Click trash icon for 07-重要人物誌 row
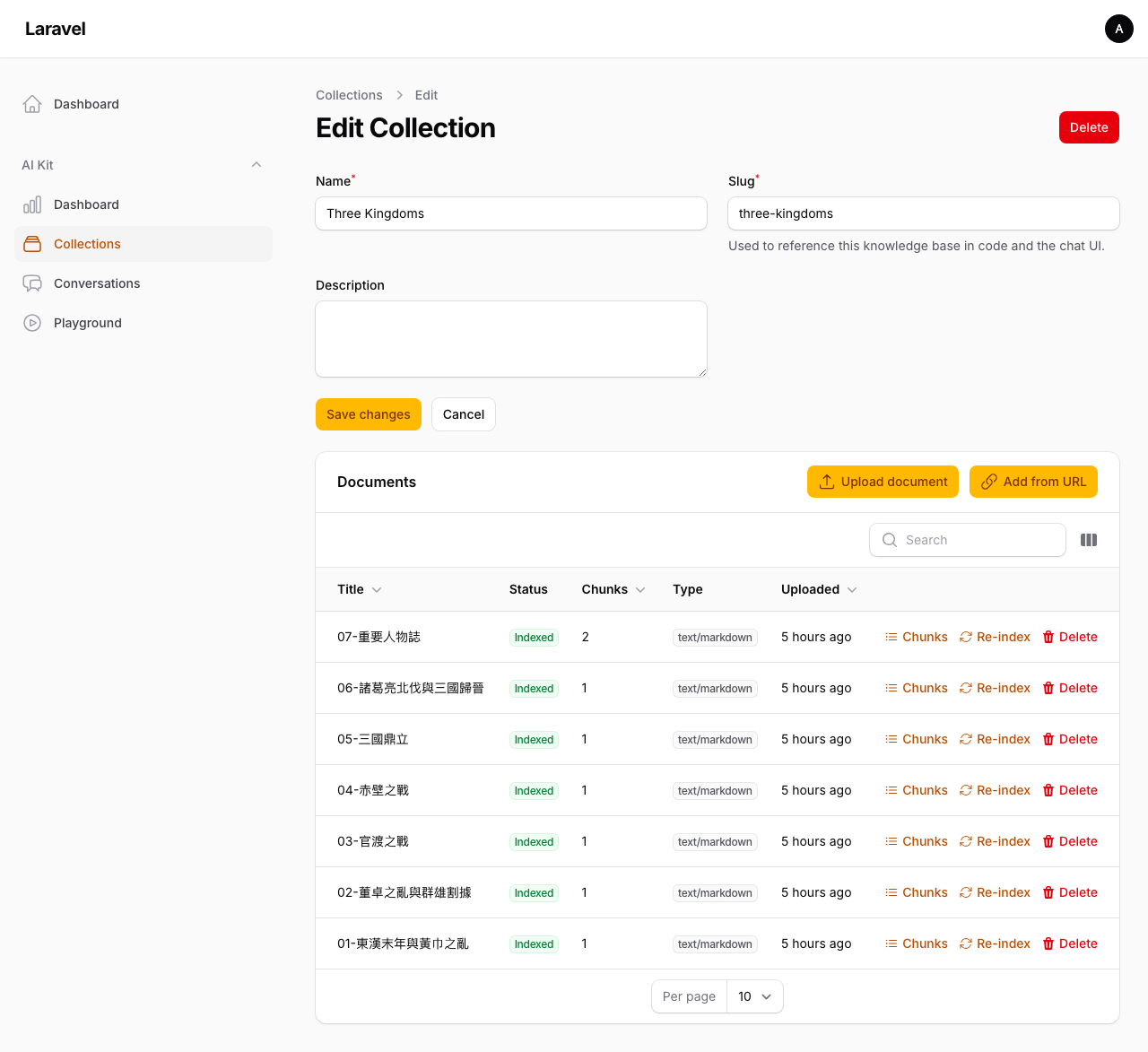1148x1052 pixels. [x=1048, y=637]
